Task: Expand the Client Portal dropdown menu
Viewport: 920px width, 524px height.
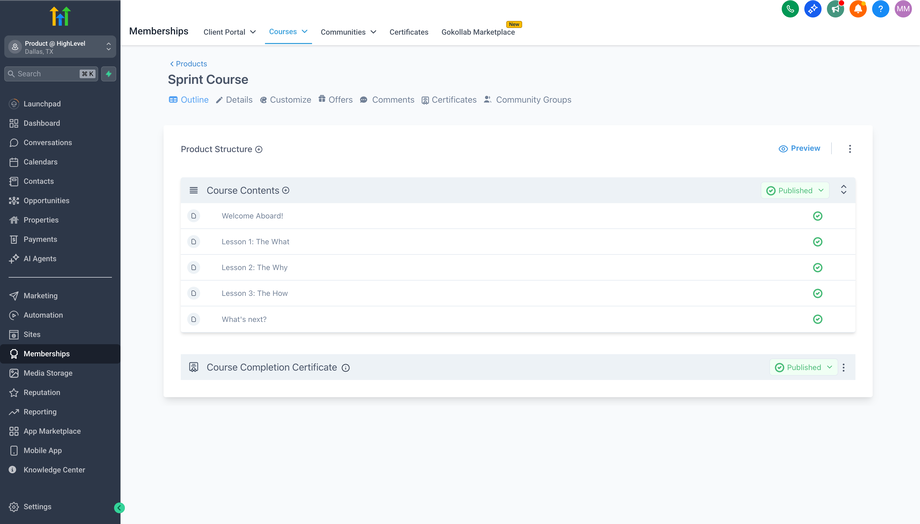Action: point(229,32)
